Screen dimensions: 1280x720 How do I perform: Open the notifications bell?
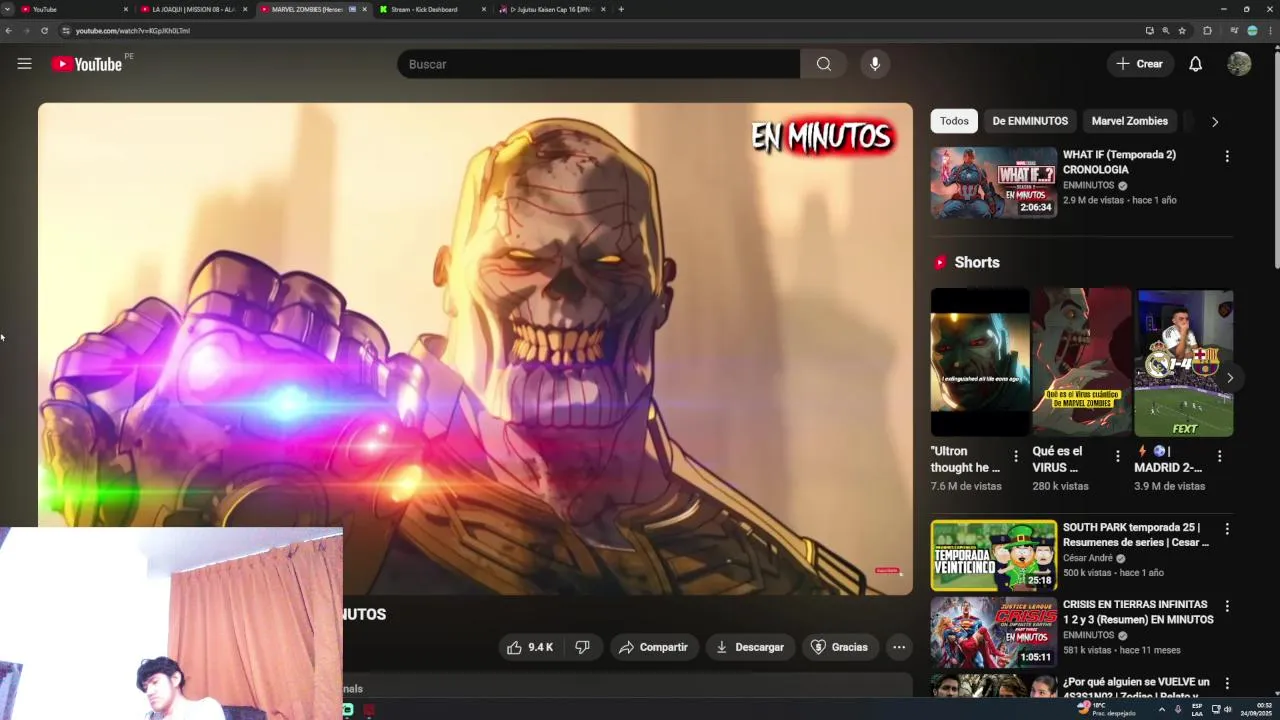(x=1195, y=64)
